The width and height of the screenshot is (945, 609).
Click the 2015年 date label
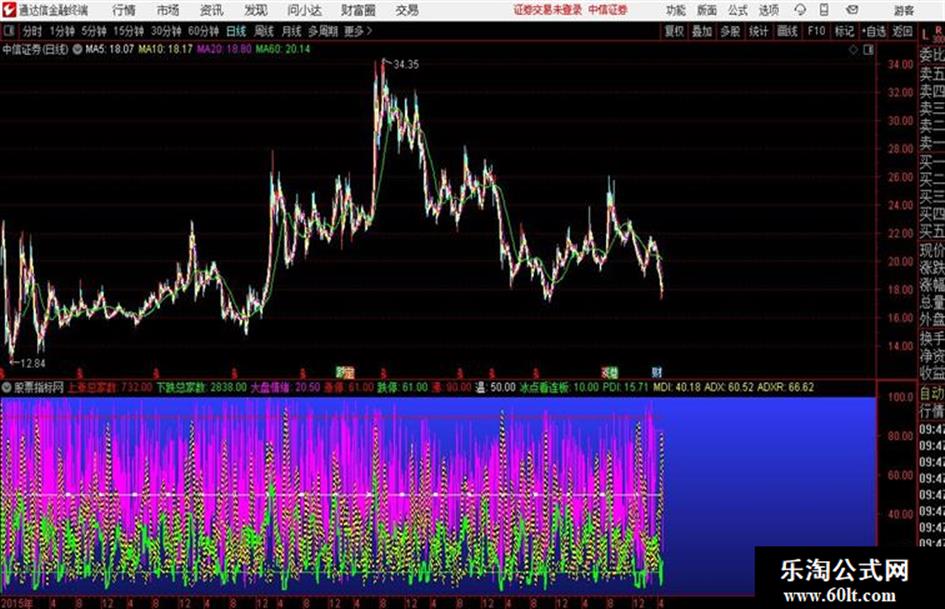[17, 603]
